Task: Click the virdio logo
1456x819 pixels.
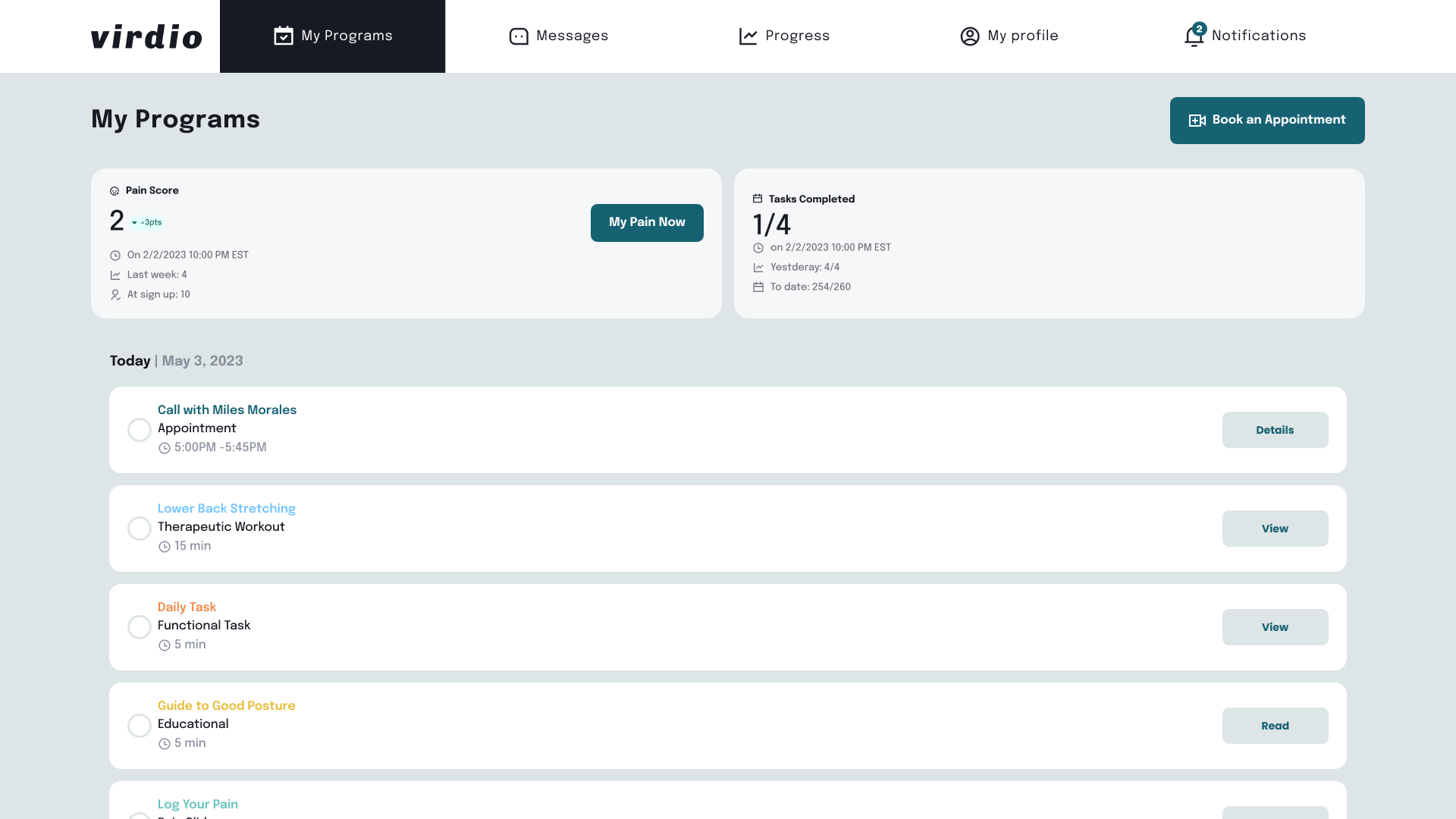Action: (x=146, y=36)
